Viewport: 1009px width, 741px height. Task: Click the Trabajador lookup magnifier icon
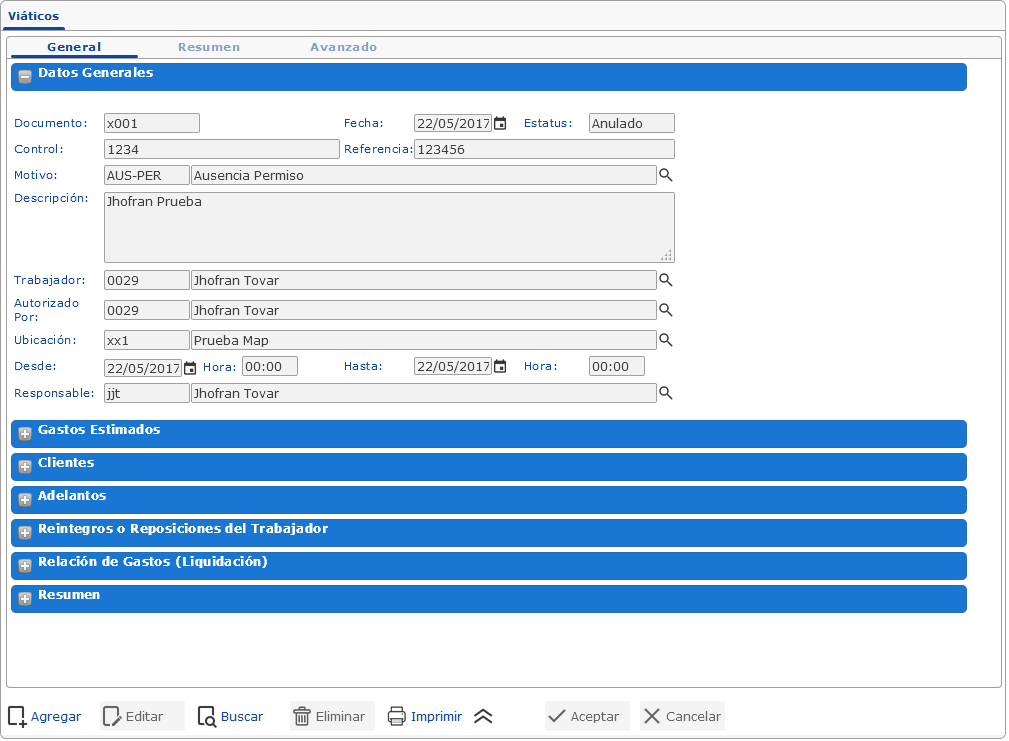(665, 280)
